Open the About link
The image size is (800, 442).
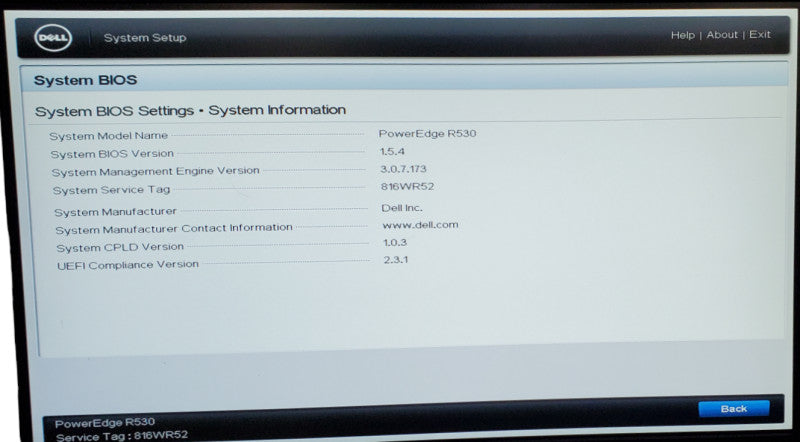pyautogui.click(x=722, y=35)
